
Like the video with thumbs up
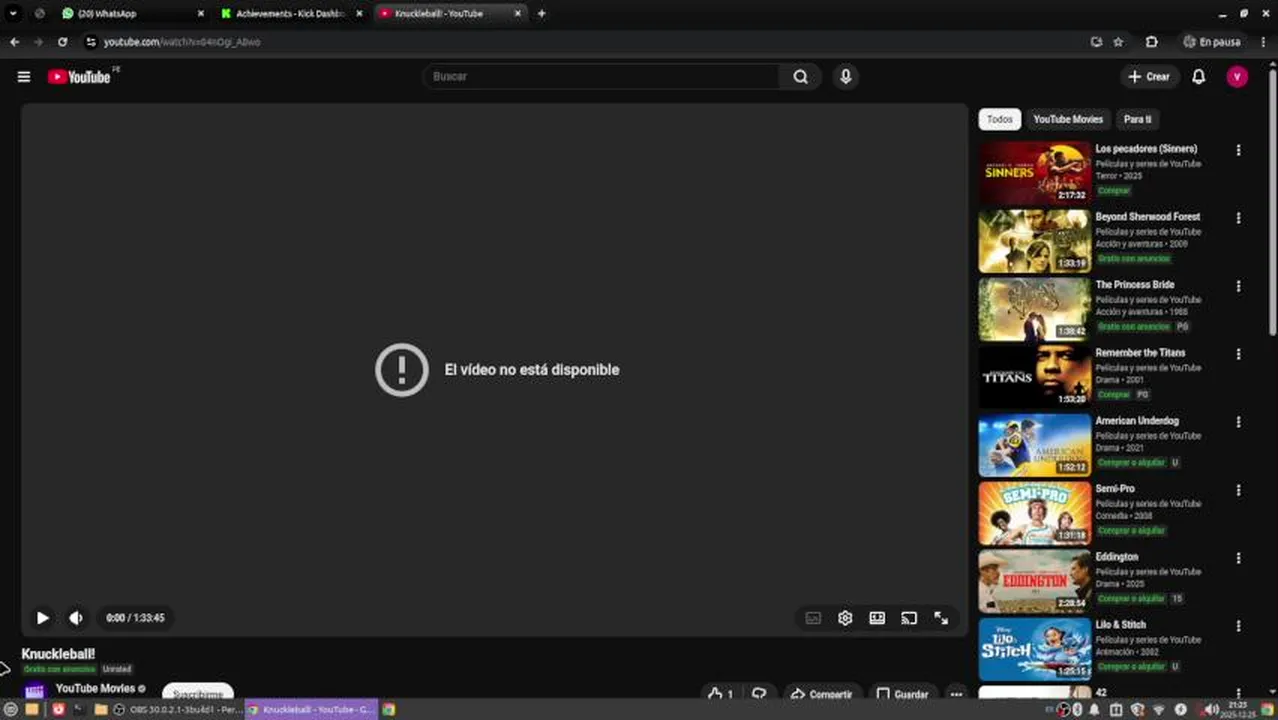click(x=721, y=694)
